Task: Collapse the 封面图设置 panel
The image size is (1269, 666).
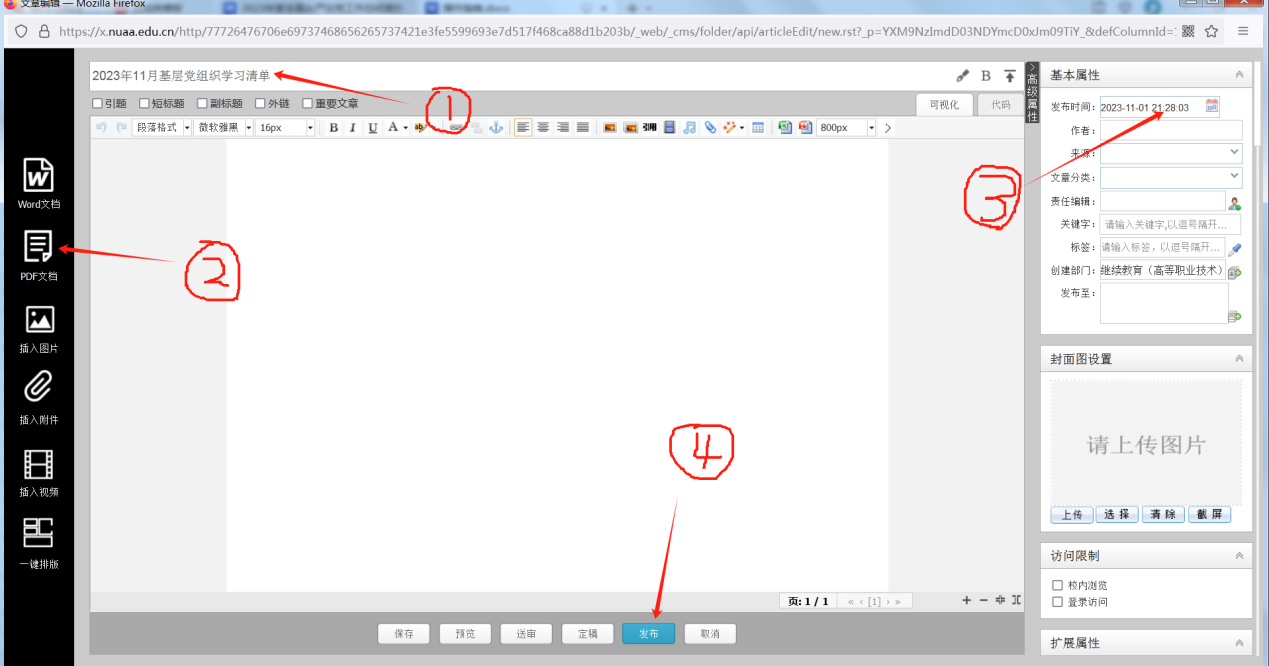Action: pos(1239,358)
